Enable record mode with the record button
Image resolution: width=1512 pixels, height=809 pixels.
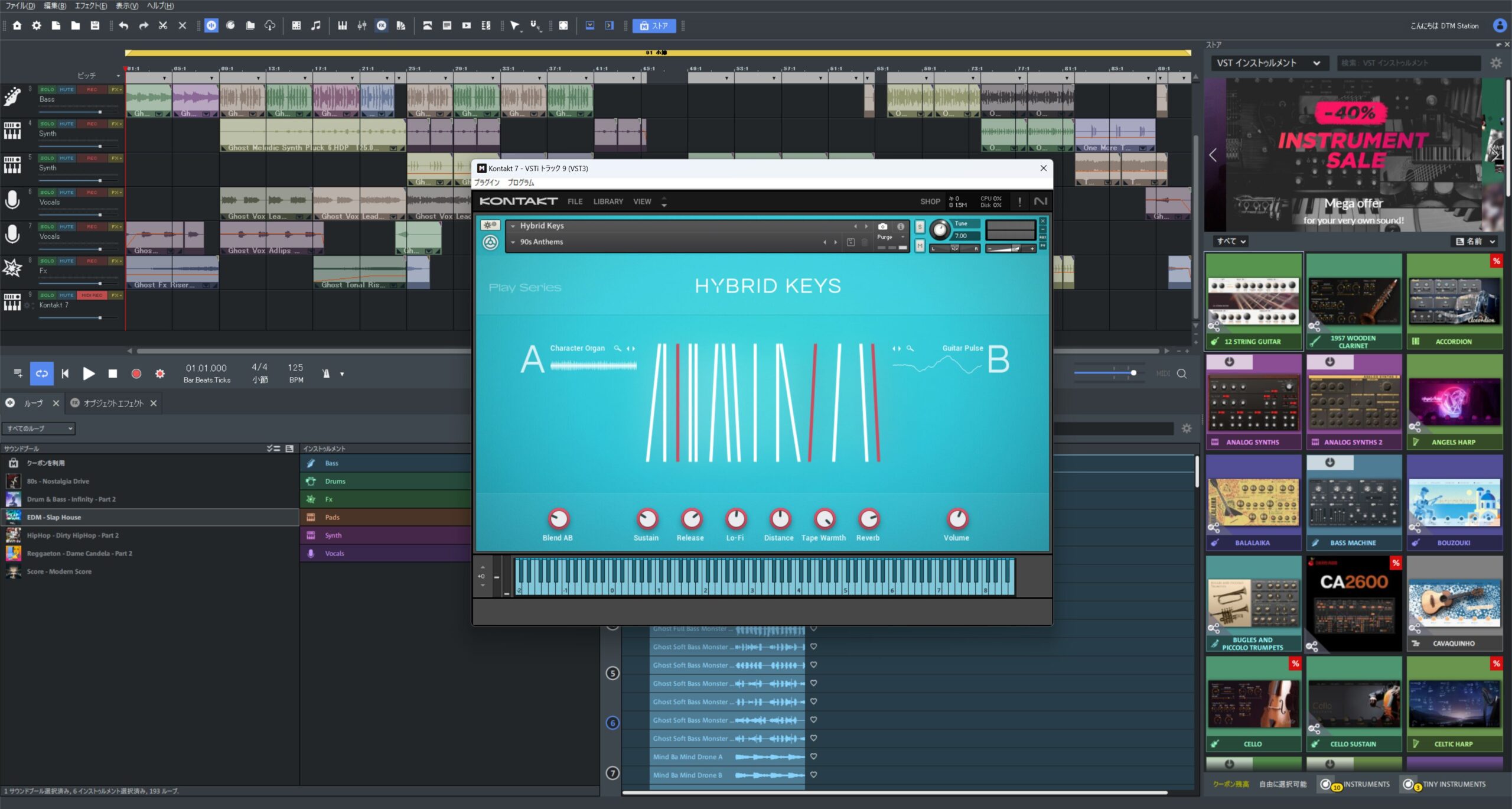click(x=136, y=373)
